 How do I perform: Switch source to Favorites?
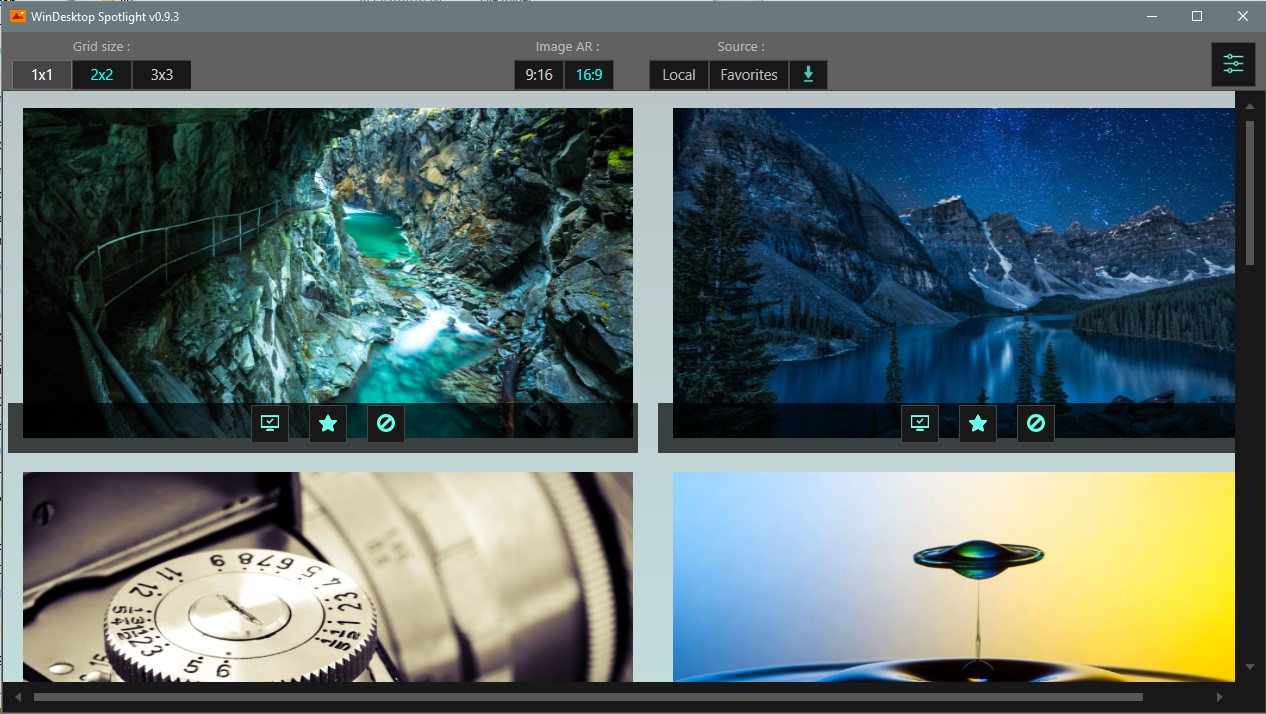click(x=749, y=75)
